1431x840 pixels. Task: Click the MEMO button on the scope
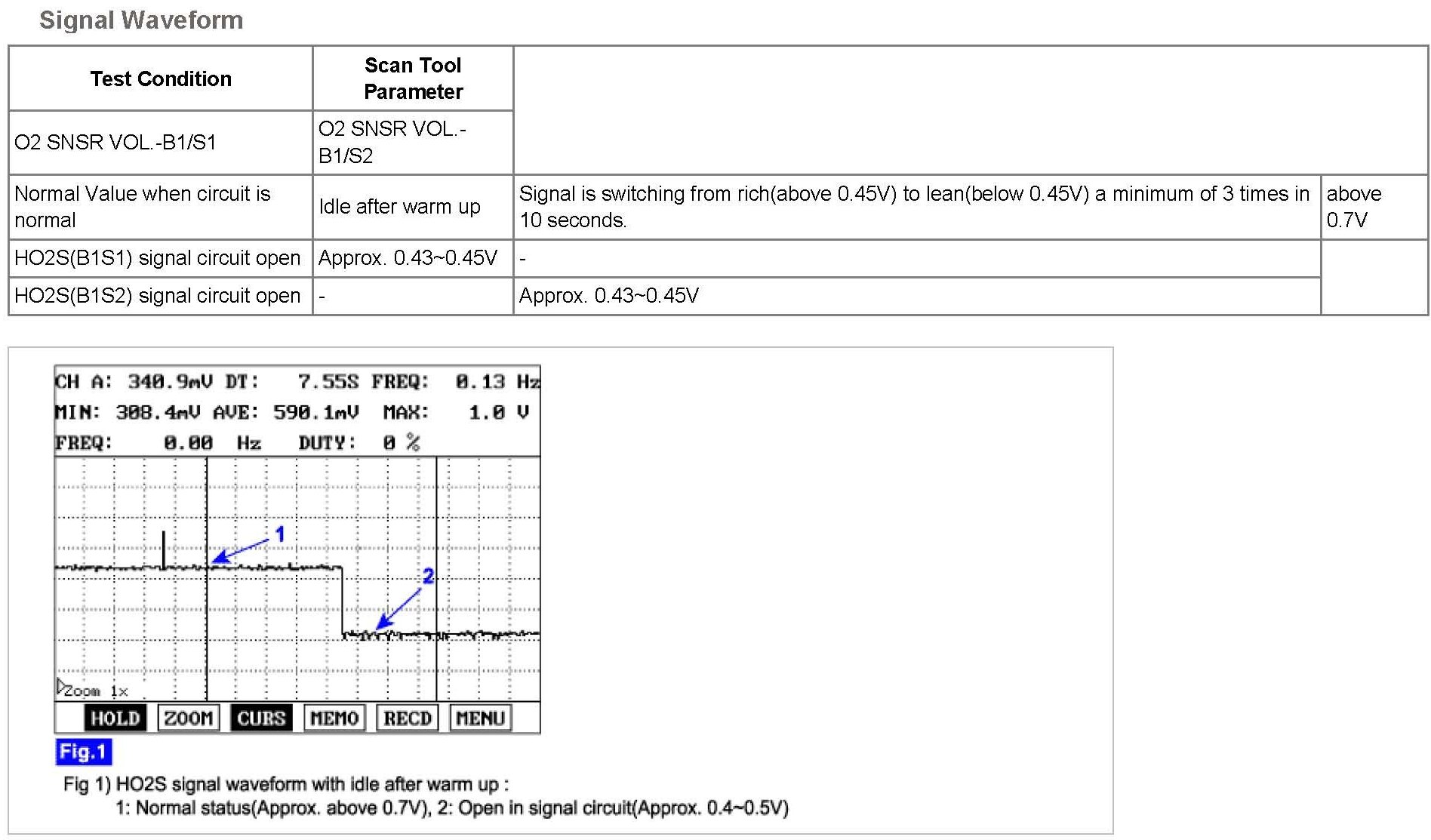[x=334, y=718]
